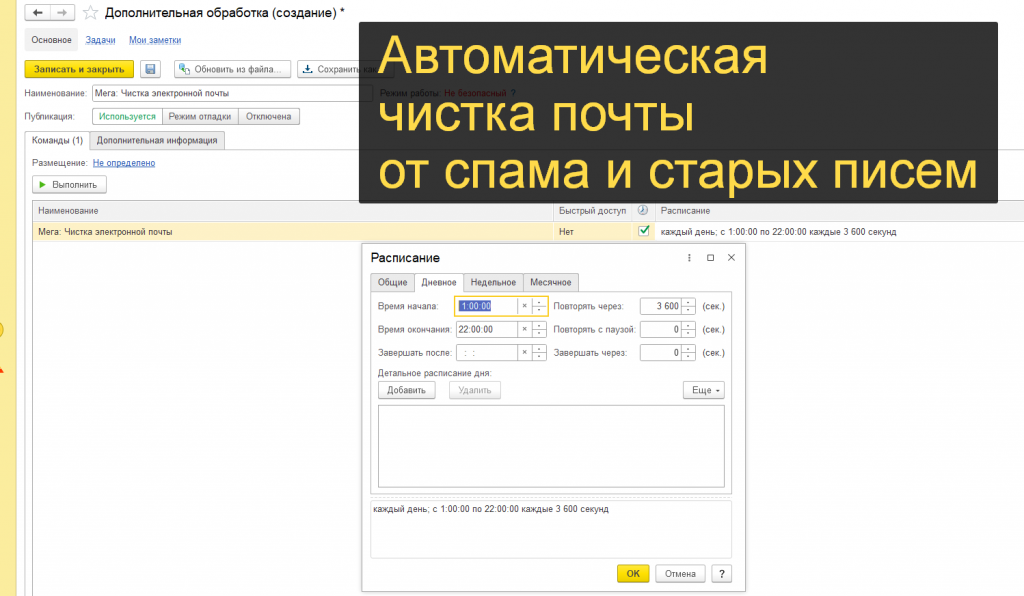Image resolution: width=1024 pixels, height=596 pixels.
Task: Open Дополнительная информация tab
Action: 157,140
